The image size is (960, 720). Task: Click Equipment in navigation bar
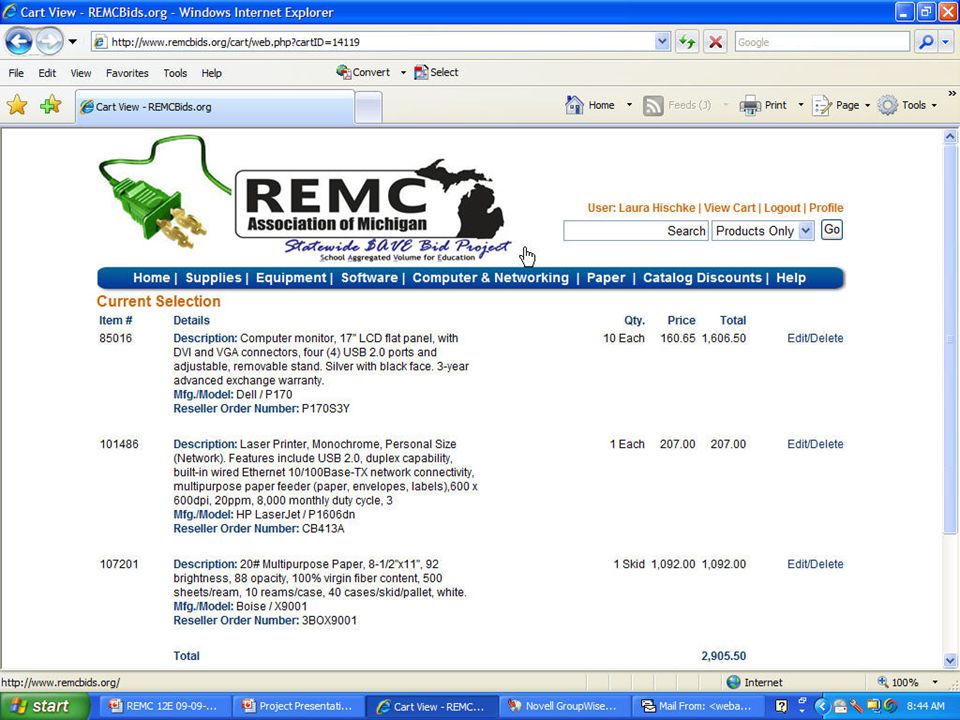pos(291,277)
